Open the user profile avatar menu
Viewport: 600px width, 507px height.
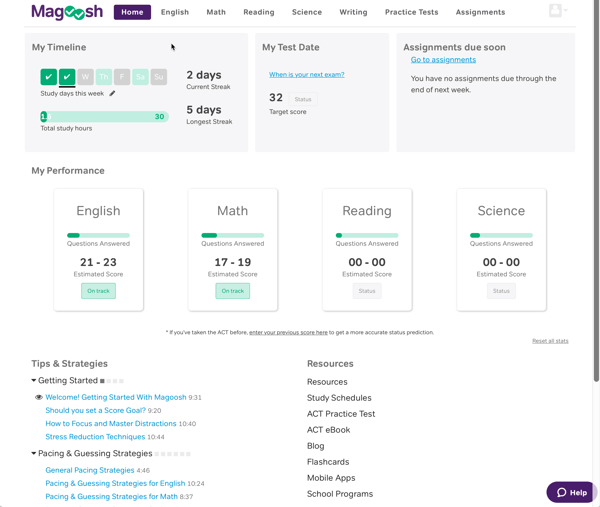[555, 10]
